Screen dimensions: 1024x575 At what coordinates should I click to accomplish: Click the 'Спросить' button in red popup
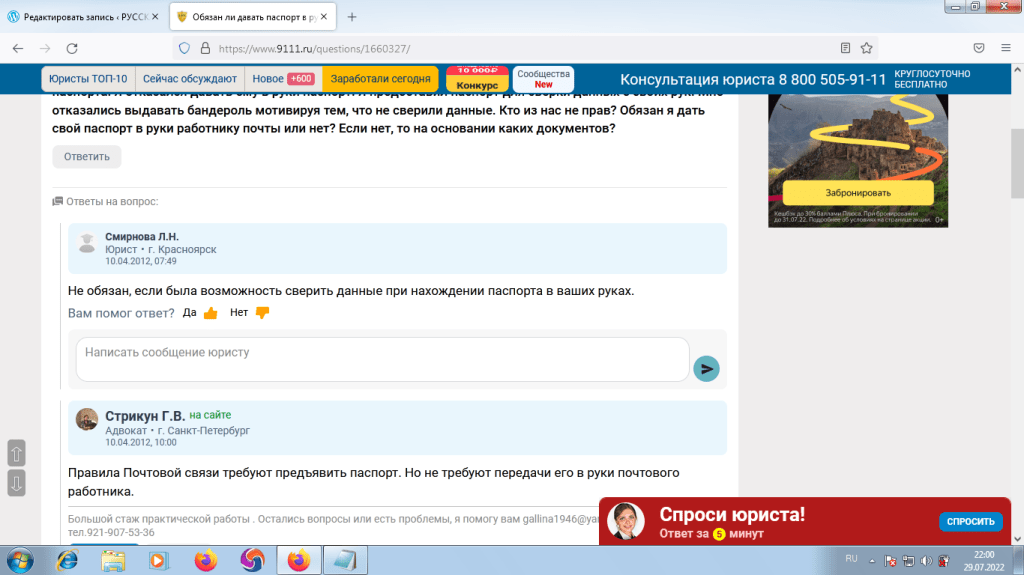click(x=969, y=522)
